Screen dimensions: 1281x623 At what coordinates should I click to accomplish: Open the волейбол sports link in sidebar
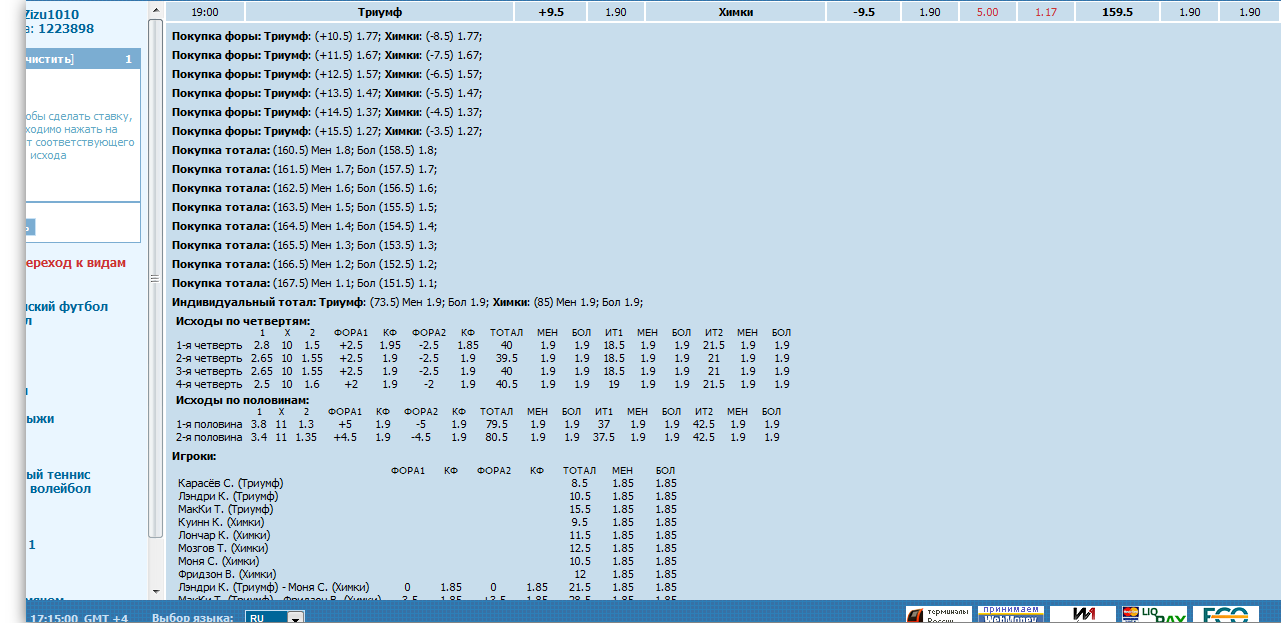tap(61, 489)
